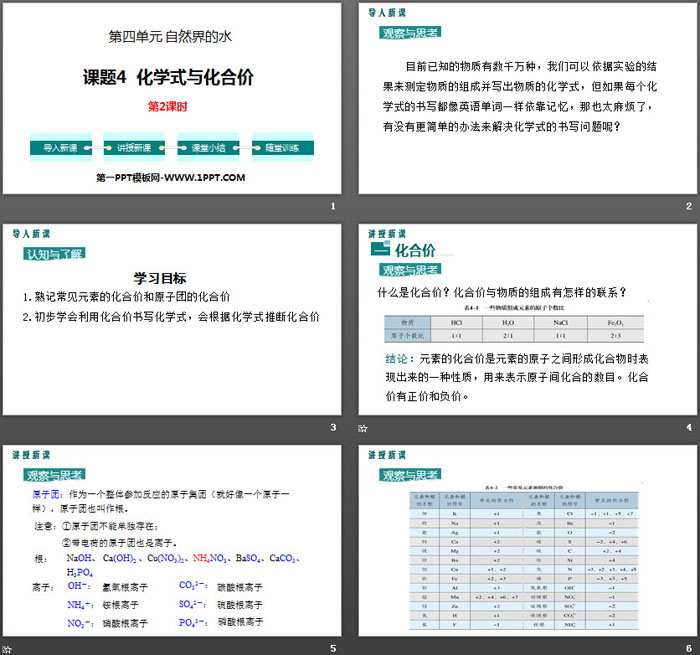This screenshot has height=655, width=700.
Task: Click the 随堂训练 navigation box on slide 1
Action: tap(283, 148)
